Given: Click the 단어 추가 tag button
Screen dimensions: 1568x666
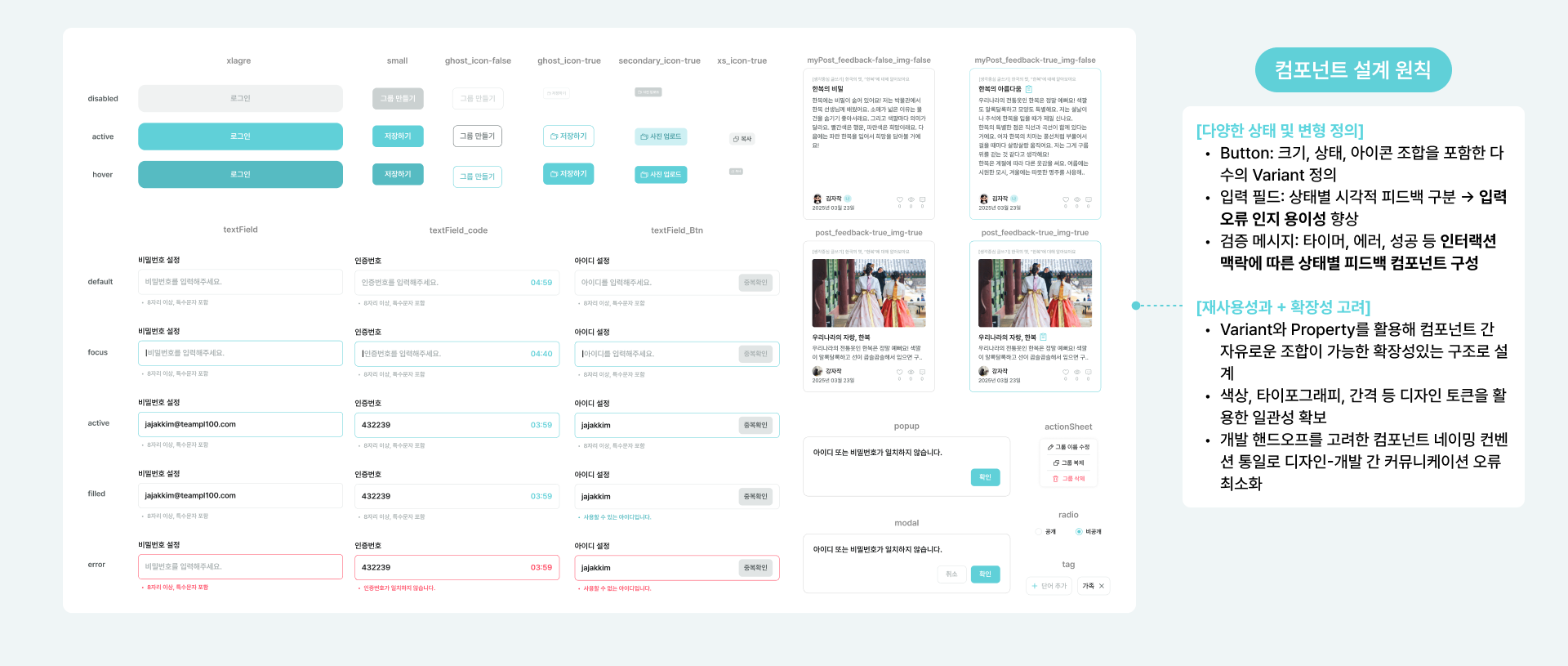Looking at the screenshot, I should pyautogui.click(x=1049, y=586).
